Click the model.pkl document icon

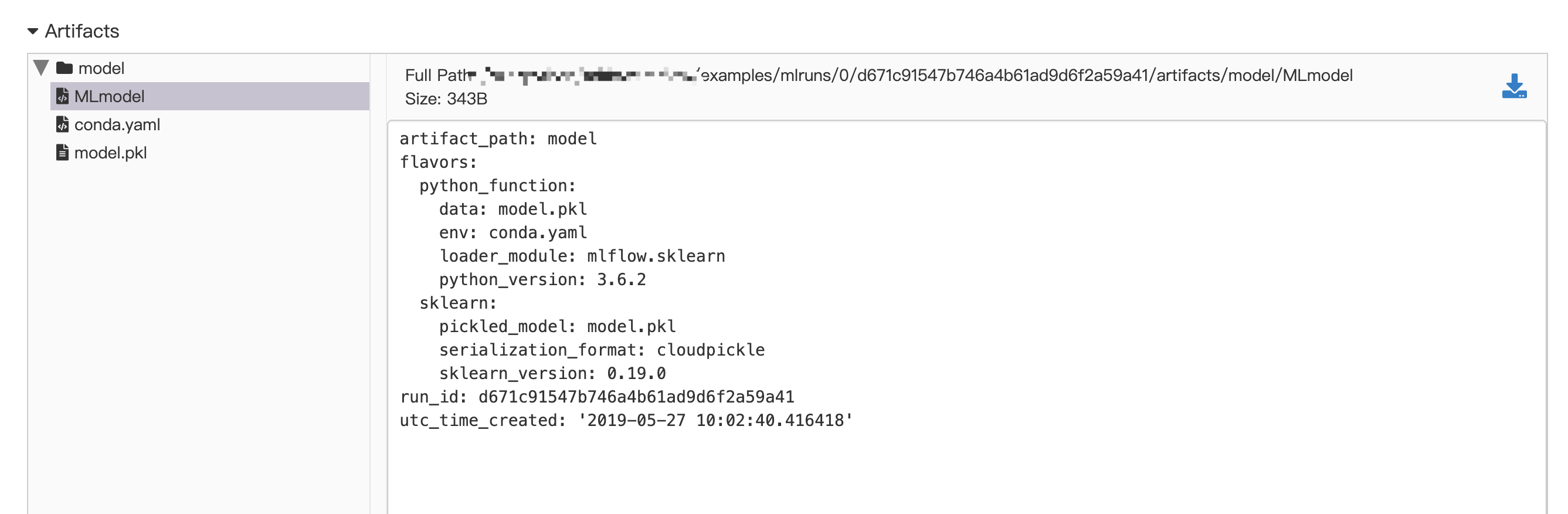62,152
